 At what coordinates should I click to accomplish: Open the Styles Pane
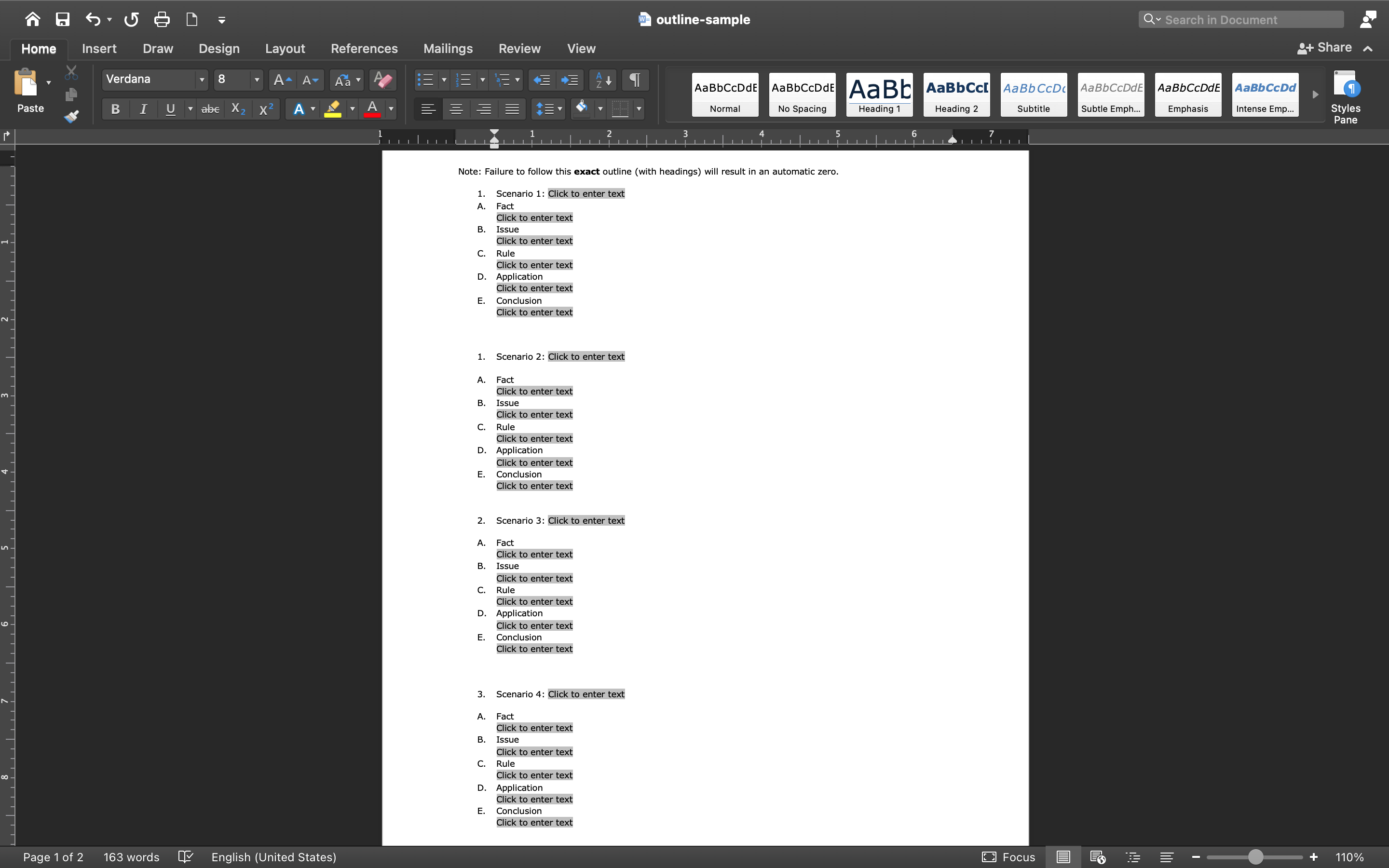coord(1346,96)
